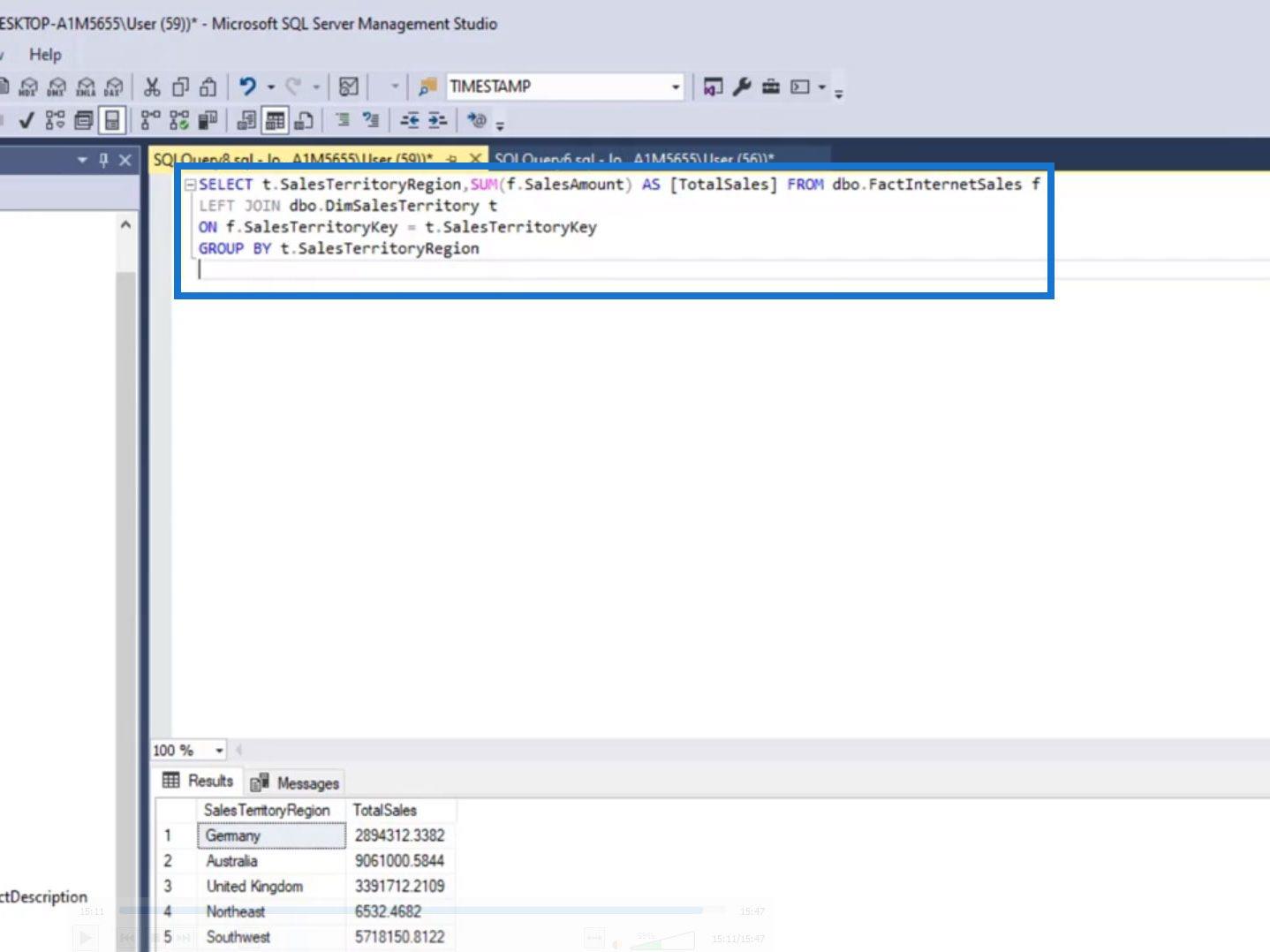Image resolution: width=1270 pixels, height=952 pixels.
Task: Select the United Kingdom cell
Action: click(x=271, y=887)
